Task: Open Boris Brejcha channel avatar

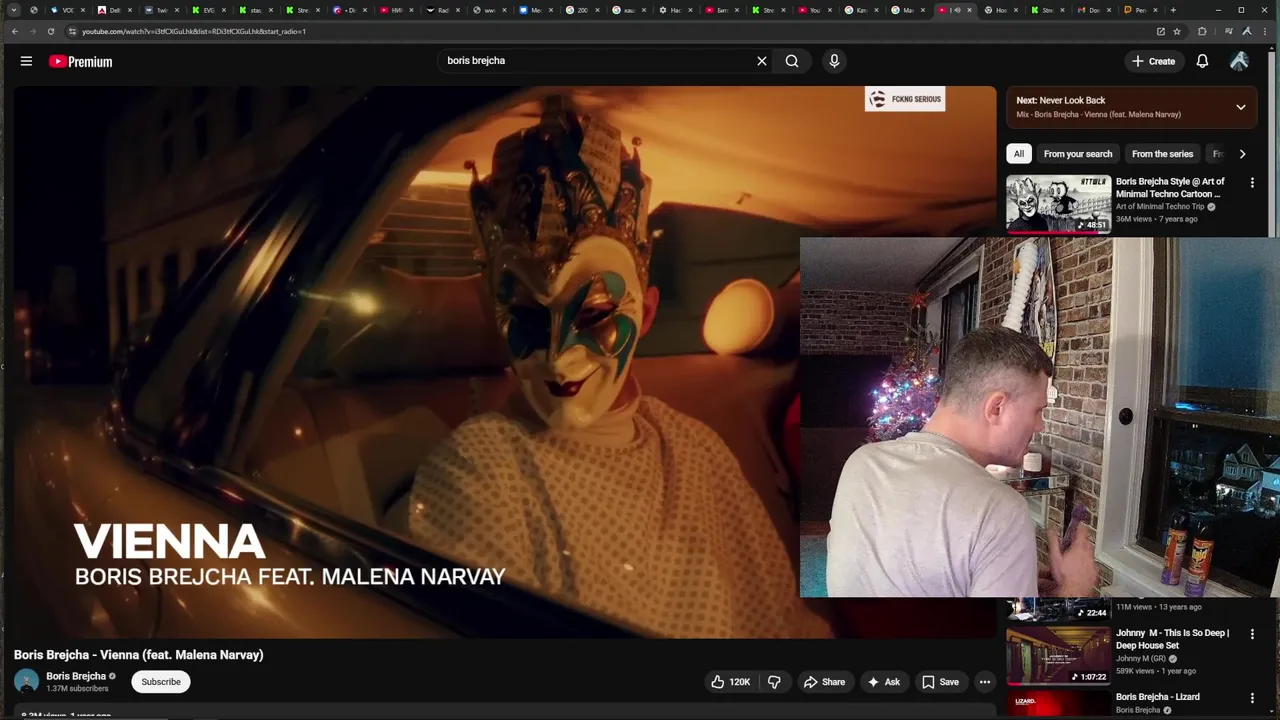Action: 27,682
